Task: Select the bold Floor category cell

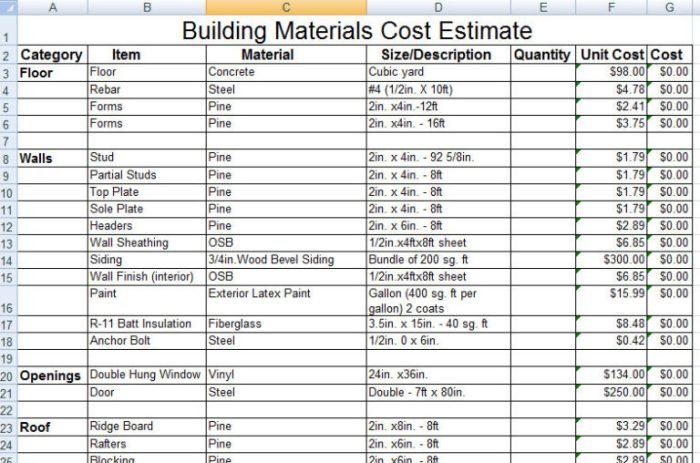Action: coord(53,72)
